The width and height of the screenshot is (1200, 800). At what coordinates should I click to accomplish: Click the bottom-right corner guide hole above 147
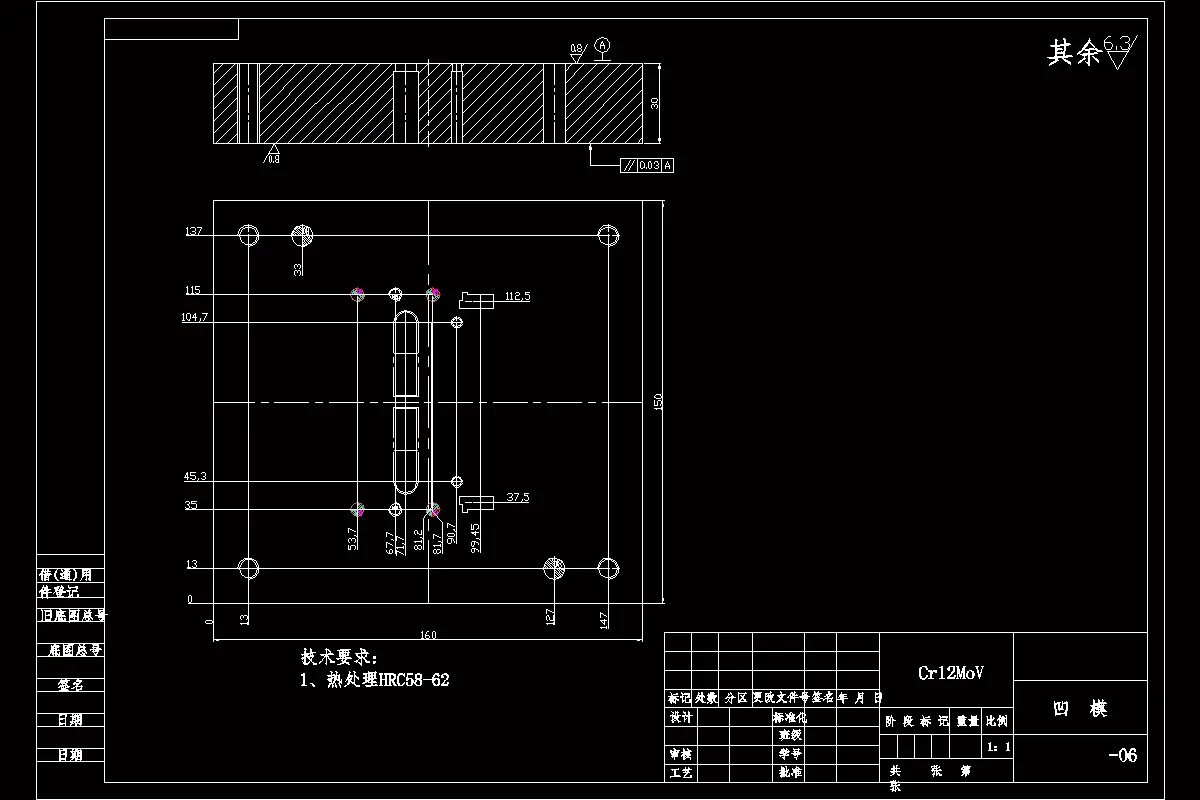coord(608,568)
